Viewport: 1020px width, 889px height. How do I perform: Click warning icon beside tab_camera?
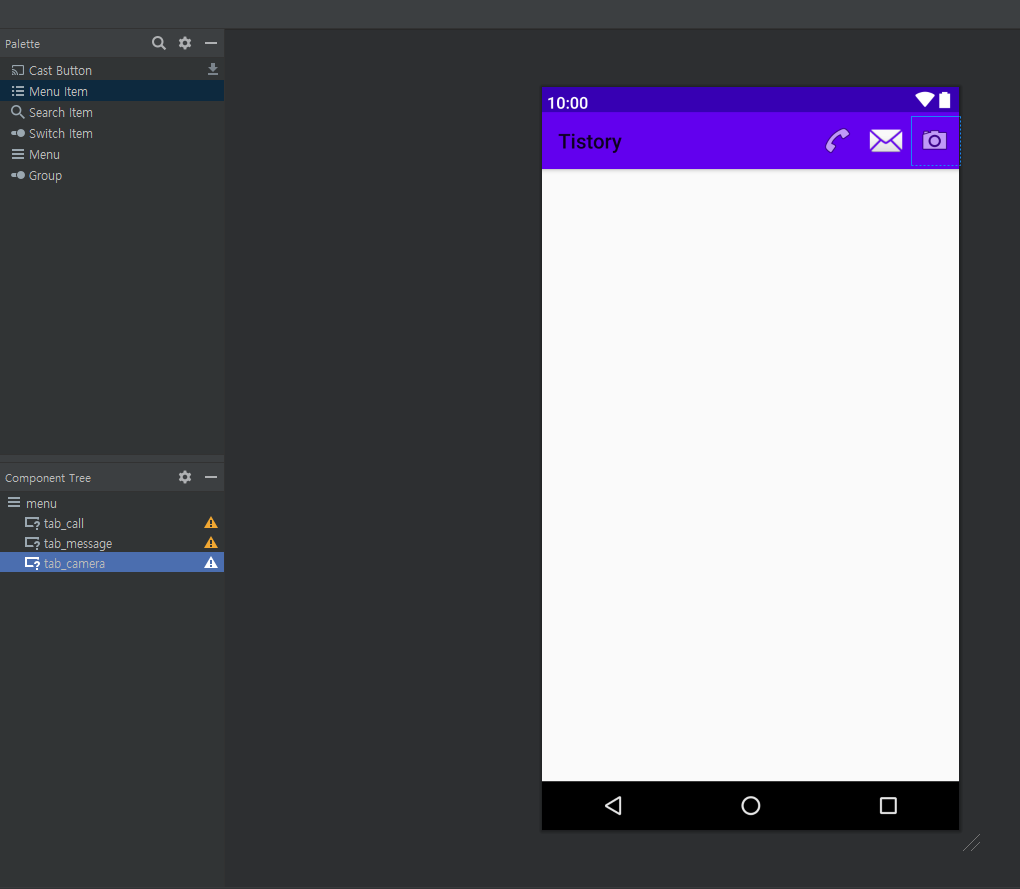[211, 563]
